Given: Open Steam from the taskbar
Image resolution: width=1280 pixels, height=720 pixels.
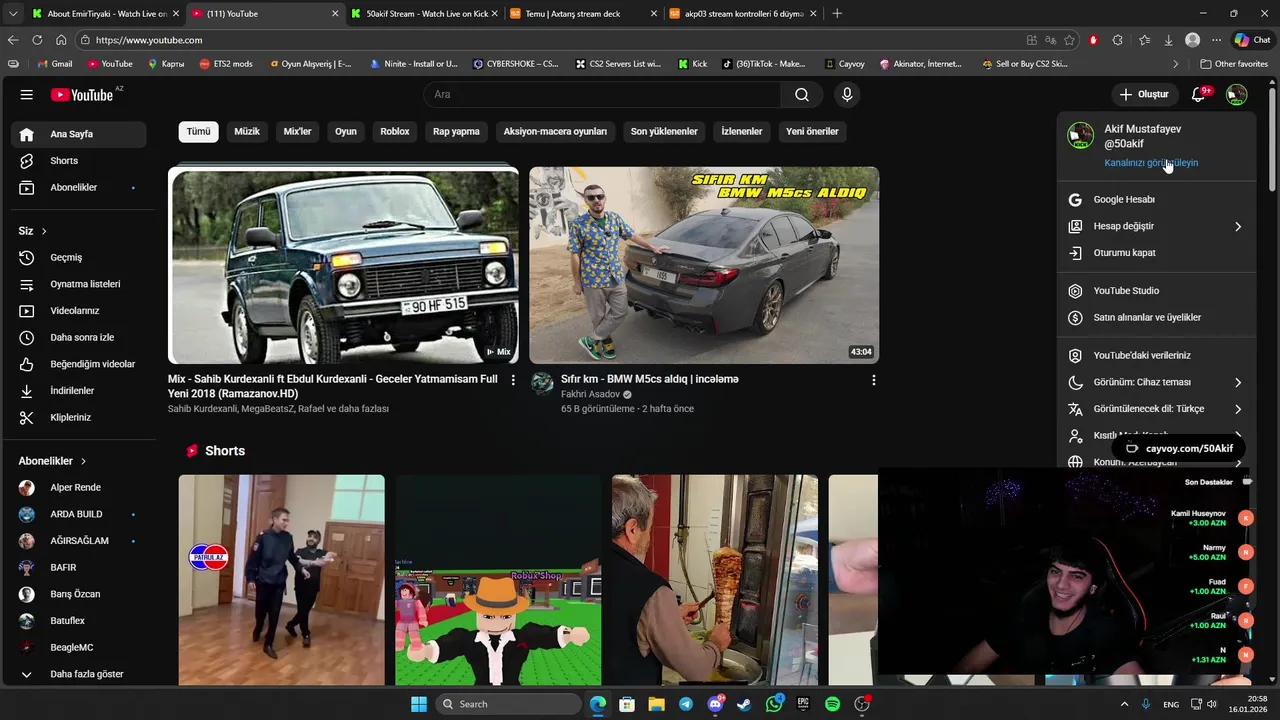Looking at the screenshot, I should click(744, 704).
